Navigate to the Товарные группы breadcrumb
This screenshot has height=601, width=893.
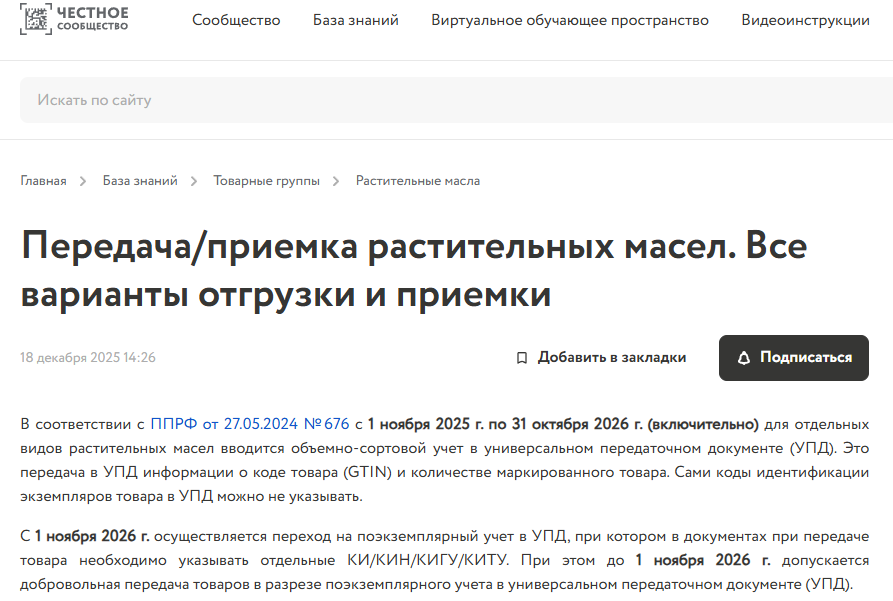pyautogui.click(x=266, y=181)
